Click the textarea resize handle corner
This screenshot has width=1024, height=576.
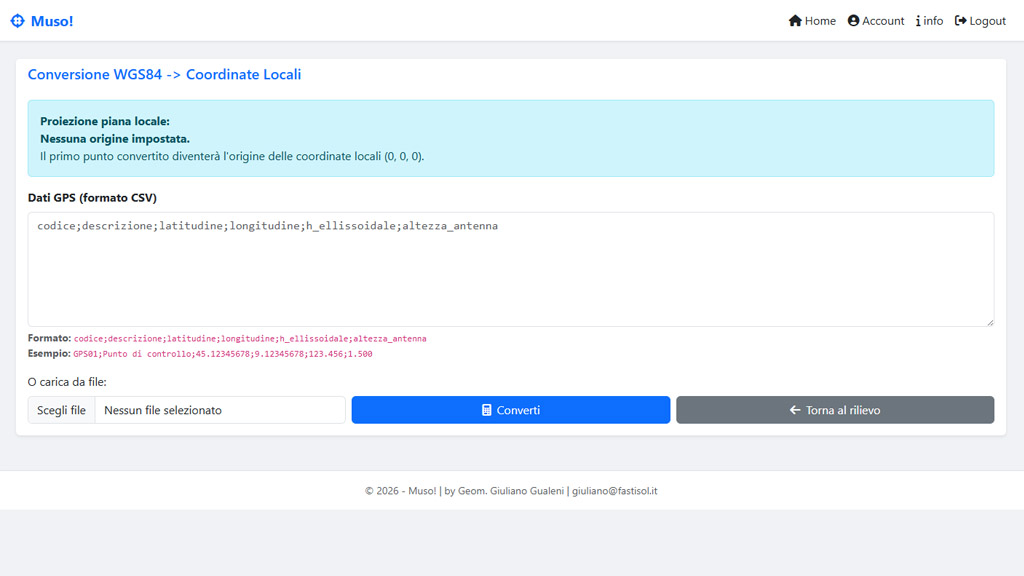click(990, 322)
